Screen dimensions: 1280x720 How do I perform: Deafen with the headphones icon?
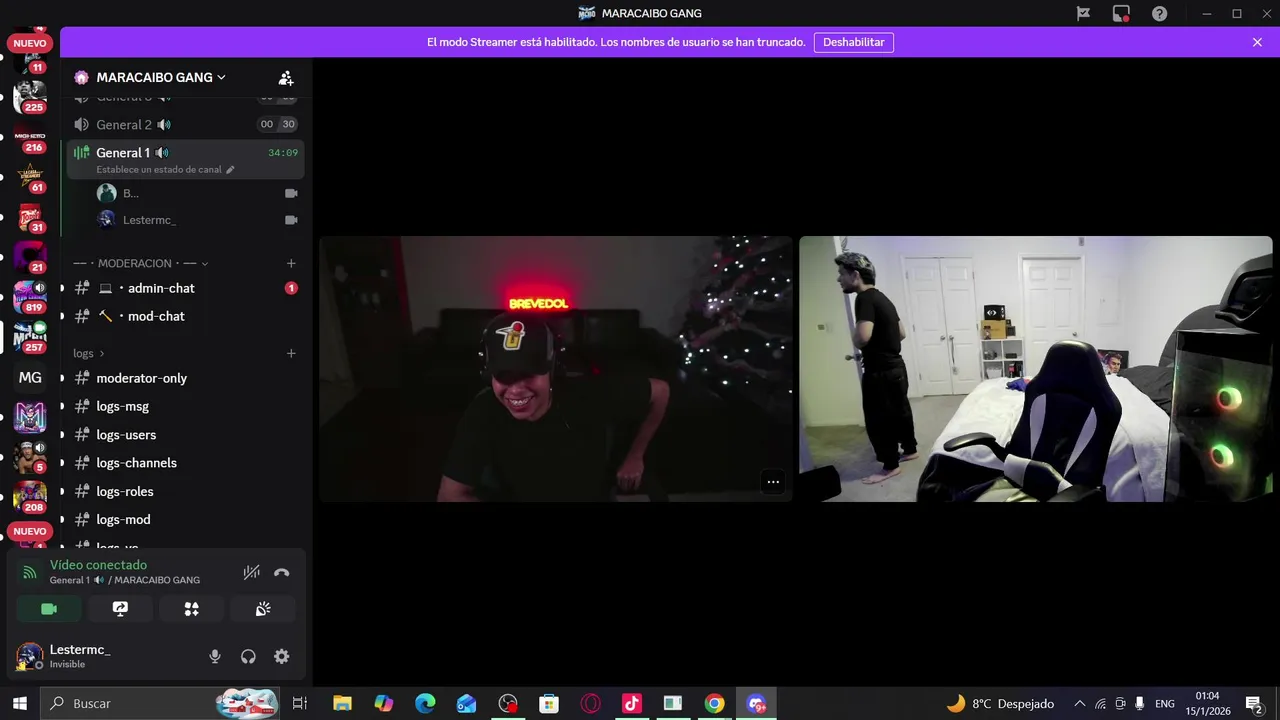click(248, 656)
